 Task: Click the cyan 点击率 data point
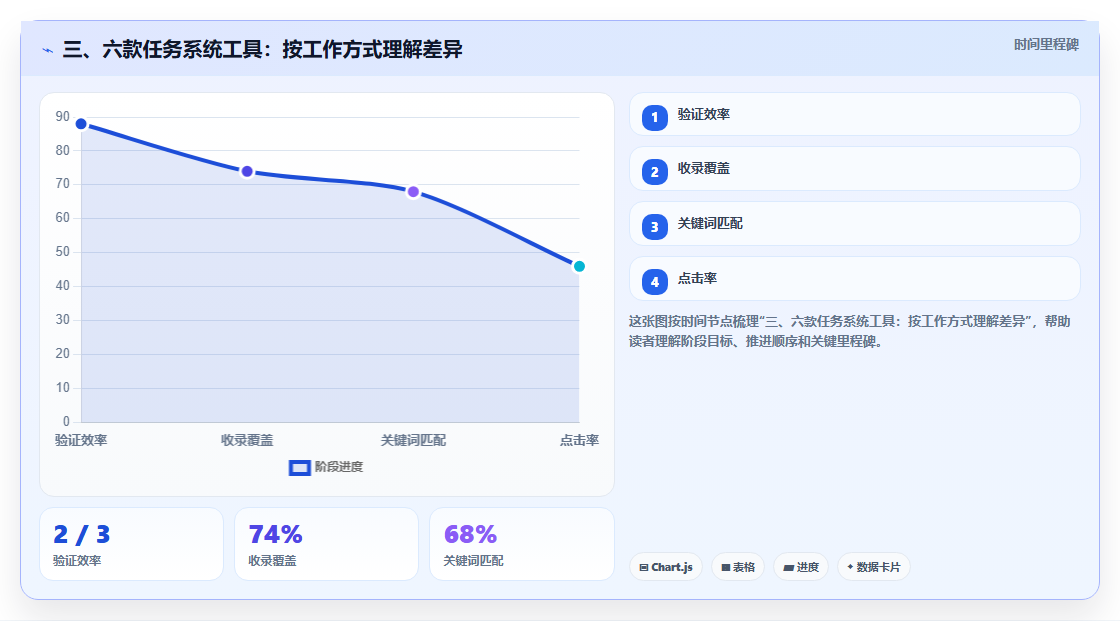point(579,267)
